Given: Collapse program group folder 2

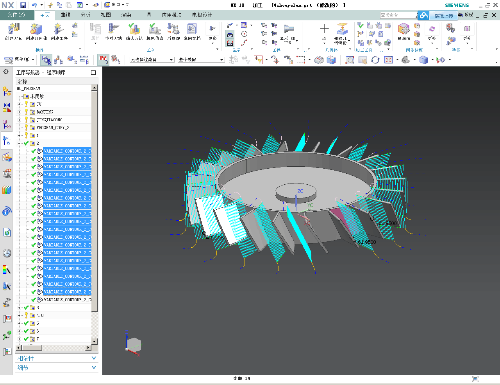Looking at the screenshot, I should pos(19,143).
